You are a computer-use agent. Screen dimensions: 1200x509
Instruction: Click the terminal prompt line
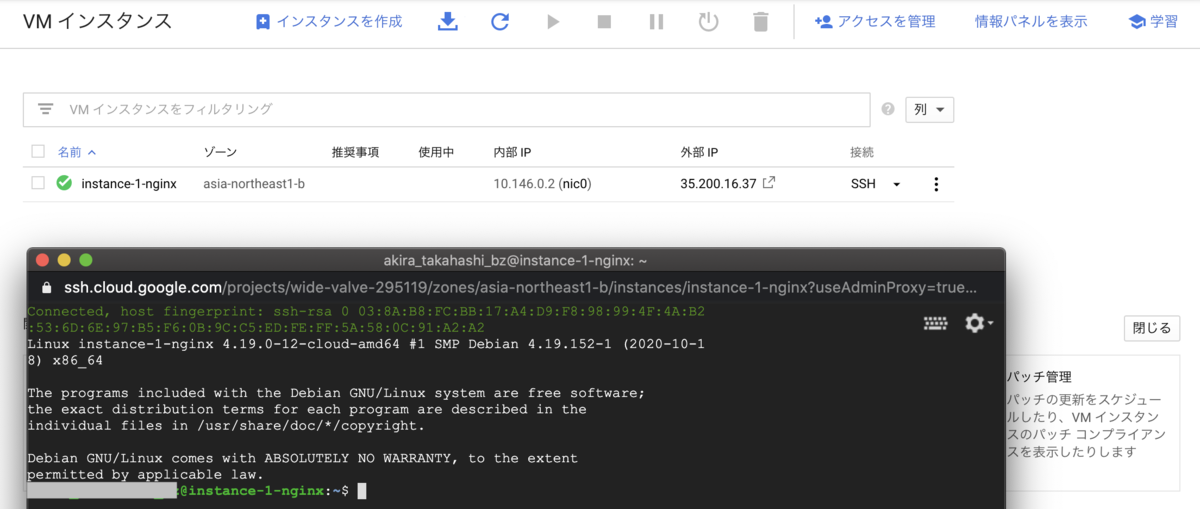(x=197, y=491)
